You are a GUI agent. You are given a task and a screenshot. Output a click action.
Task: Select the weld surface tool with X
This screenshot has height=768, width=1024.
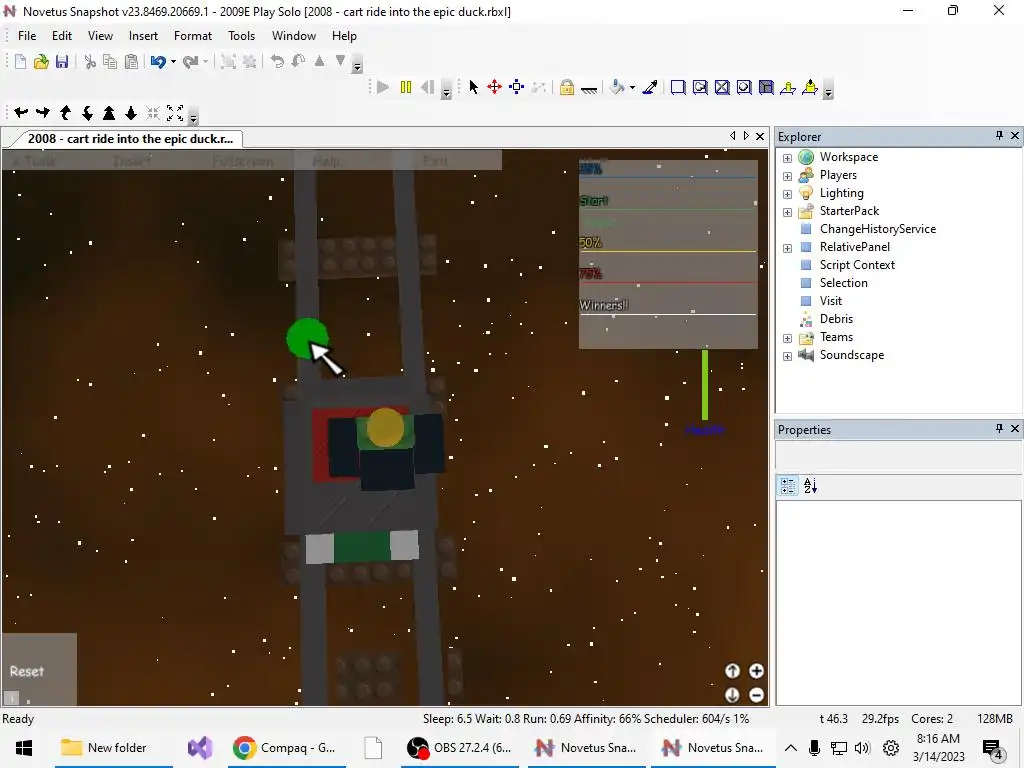[722, 87]
